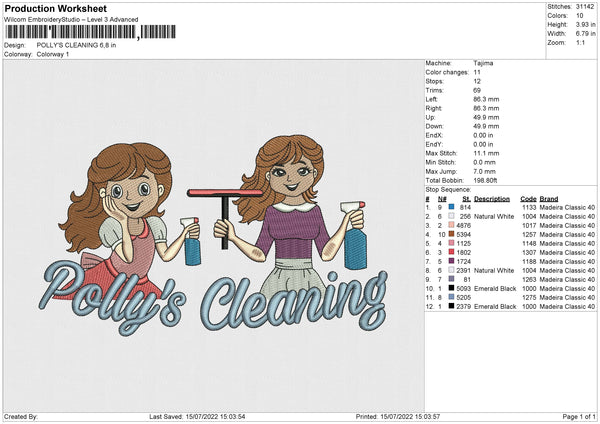Image resolution: width=600 pixels, height=424 pixels.
Task: Click Emerald Black description in stop row 10
Action: (495, 288)
